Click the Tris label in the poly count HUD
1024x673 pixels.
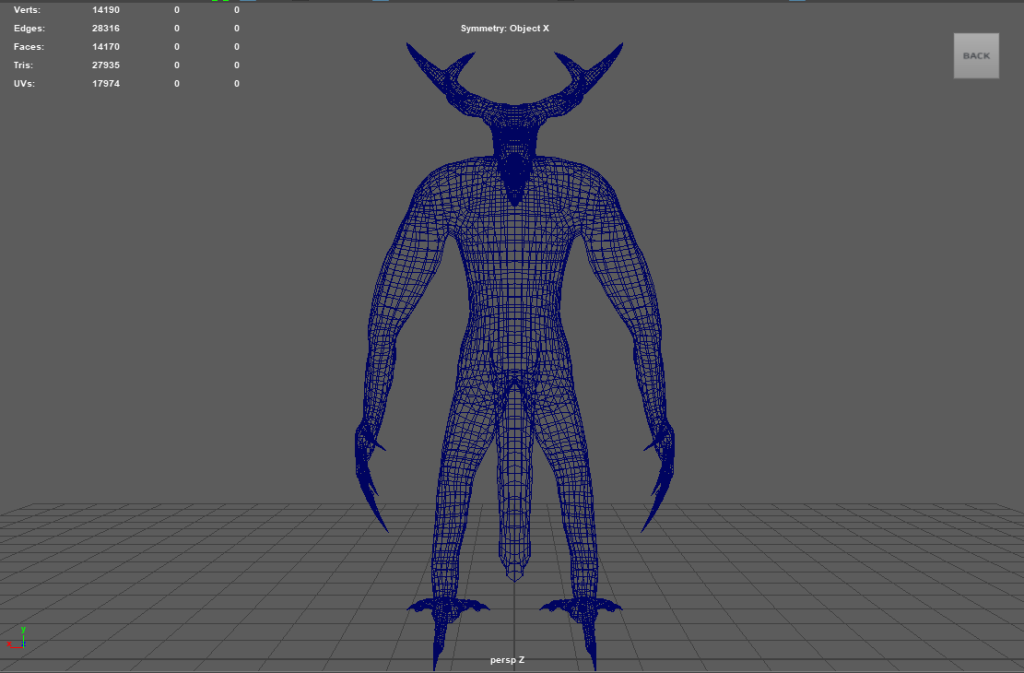click(x=25, y=65)
